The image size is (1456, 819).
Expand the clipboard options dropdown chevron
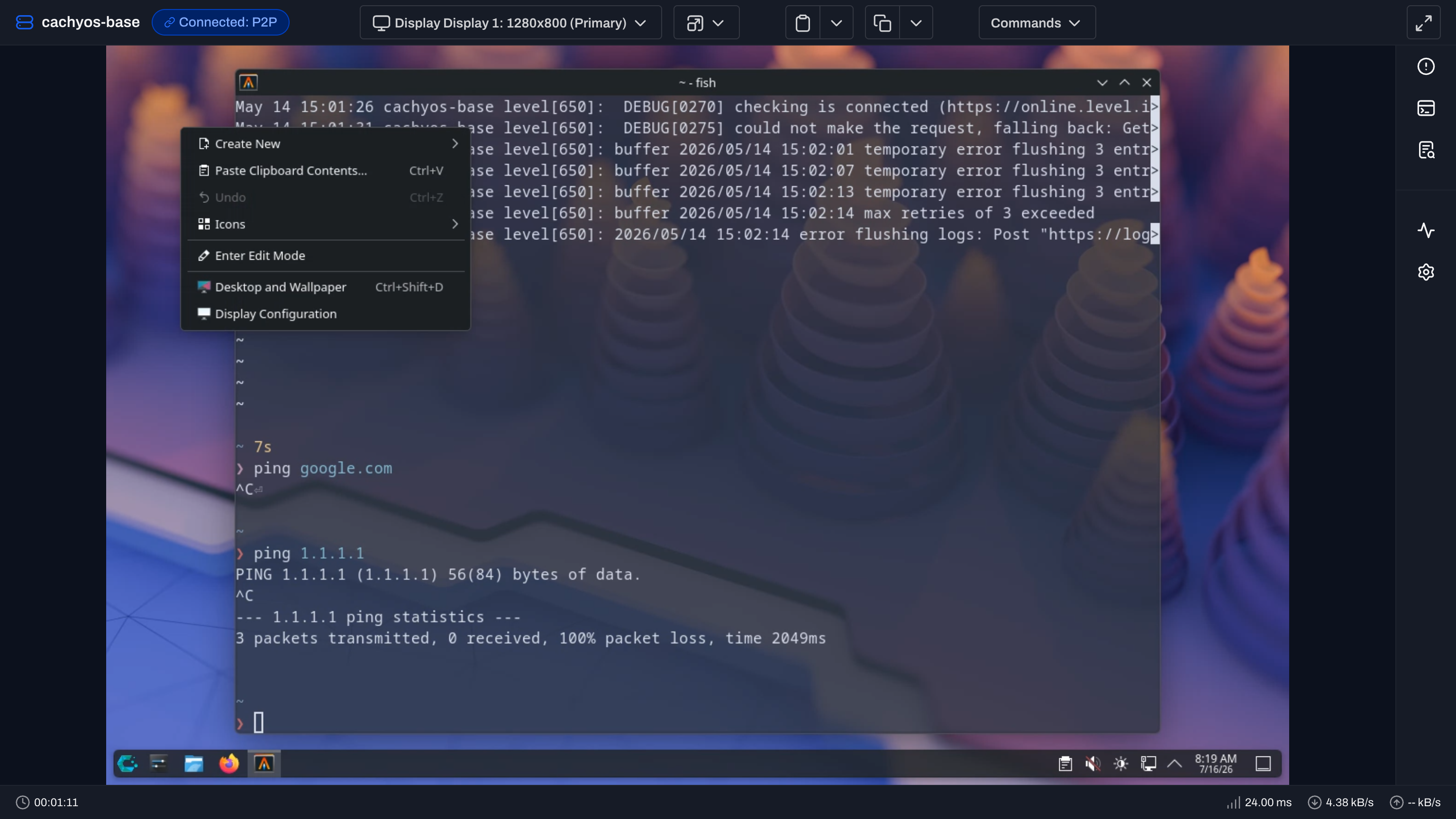tap(837, 23)
